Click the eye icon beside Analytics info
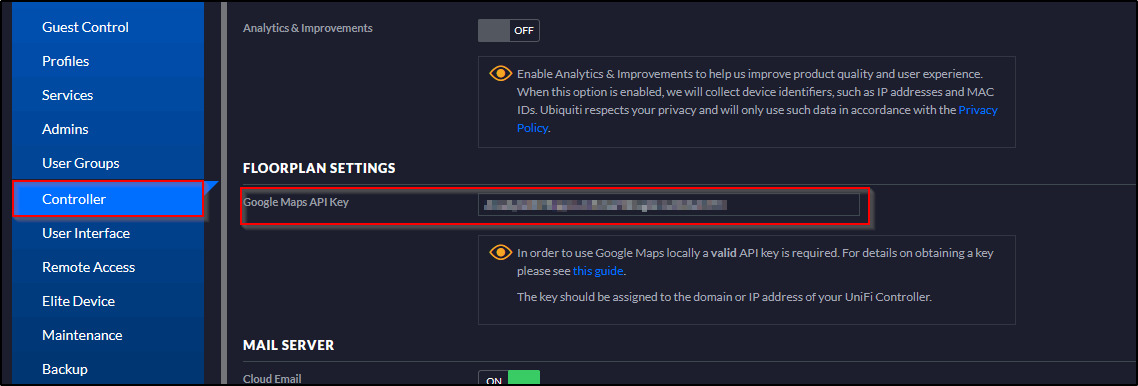The image size is (1138, 386). [500, 73]
